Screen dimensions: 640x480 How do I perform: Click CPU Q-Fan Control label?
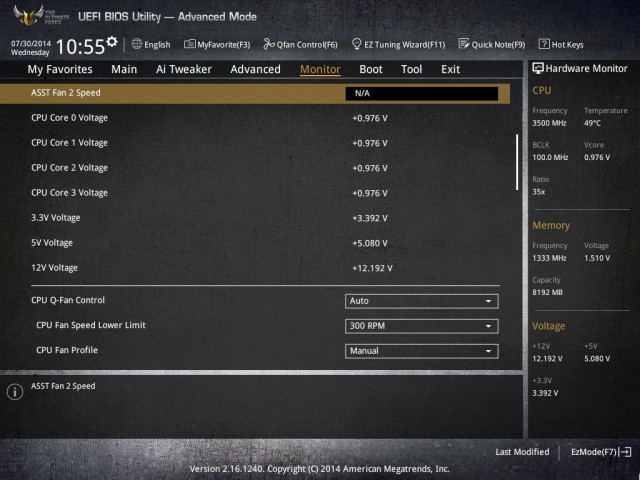tap(68, 300)
